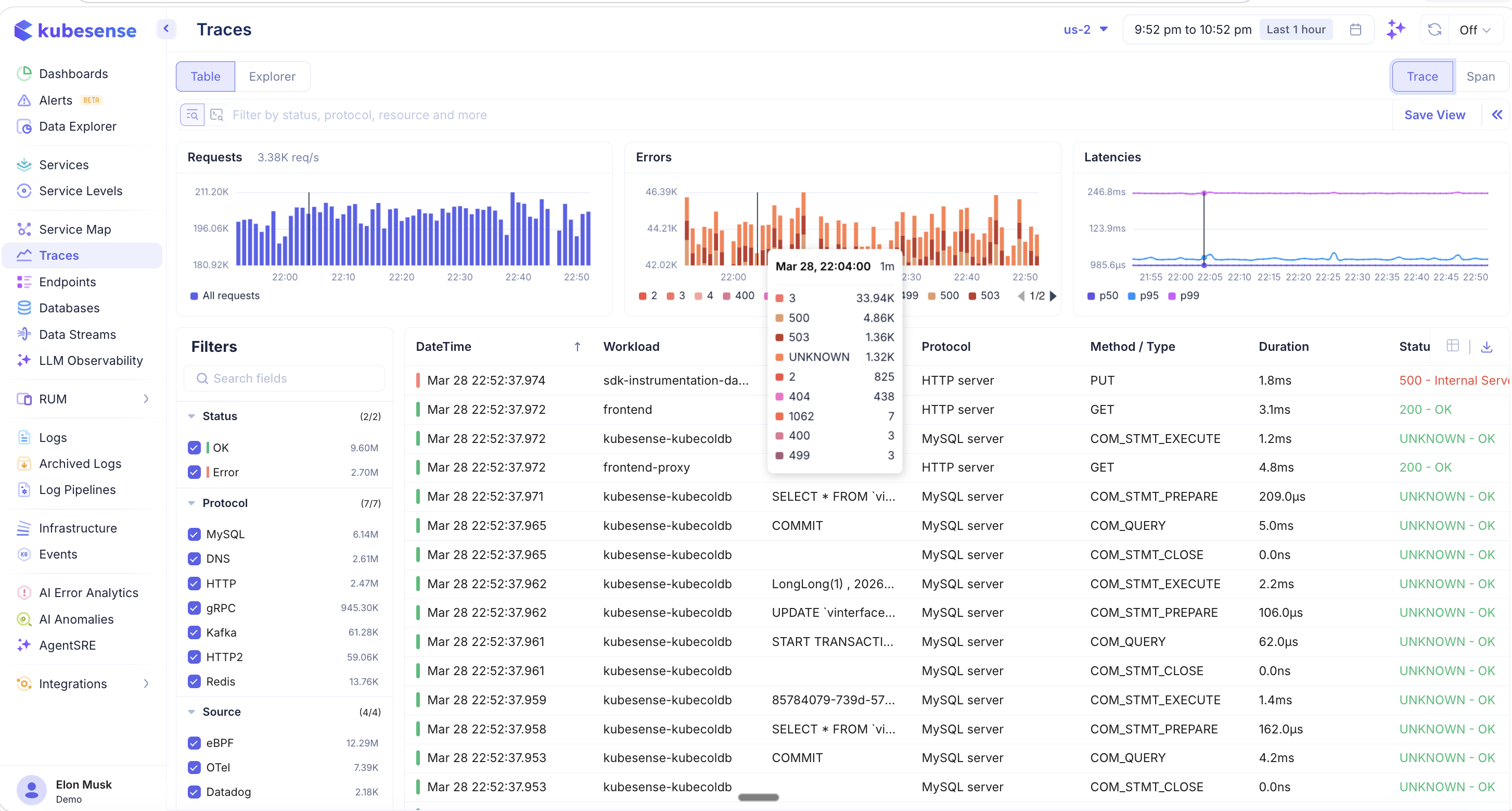
Task: Select the Last 1 hour range button
Action: click(1296, 29)
